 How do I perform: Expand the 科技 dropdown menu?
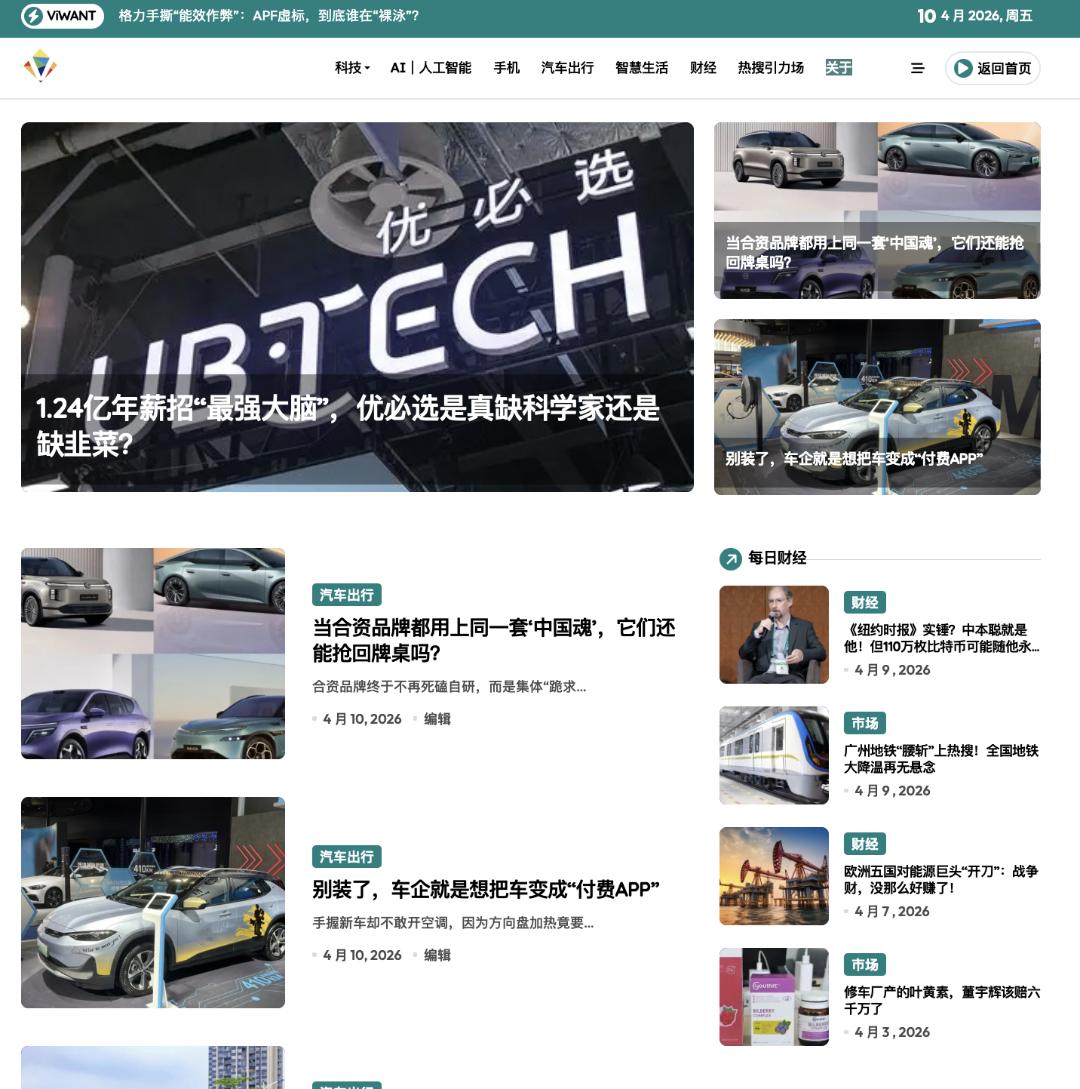click(x=352, y=68)
